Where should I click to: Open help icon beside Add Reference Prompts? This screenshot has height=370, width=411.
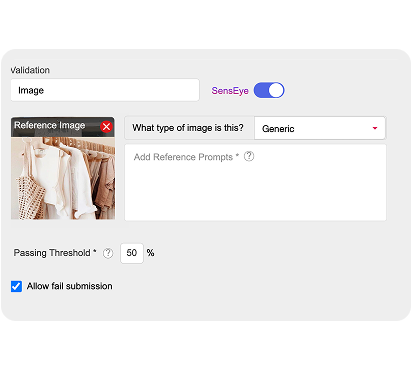click(x=249, y=156)
